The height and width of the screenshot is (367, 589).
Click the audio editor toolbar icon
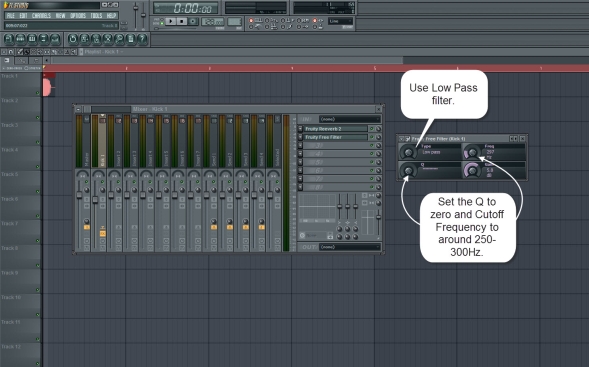(x=108, y=39)
